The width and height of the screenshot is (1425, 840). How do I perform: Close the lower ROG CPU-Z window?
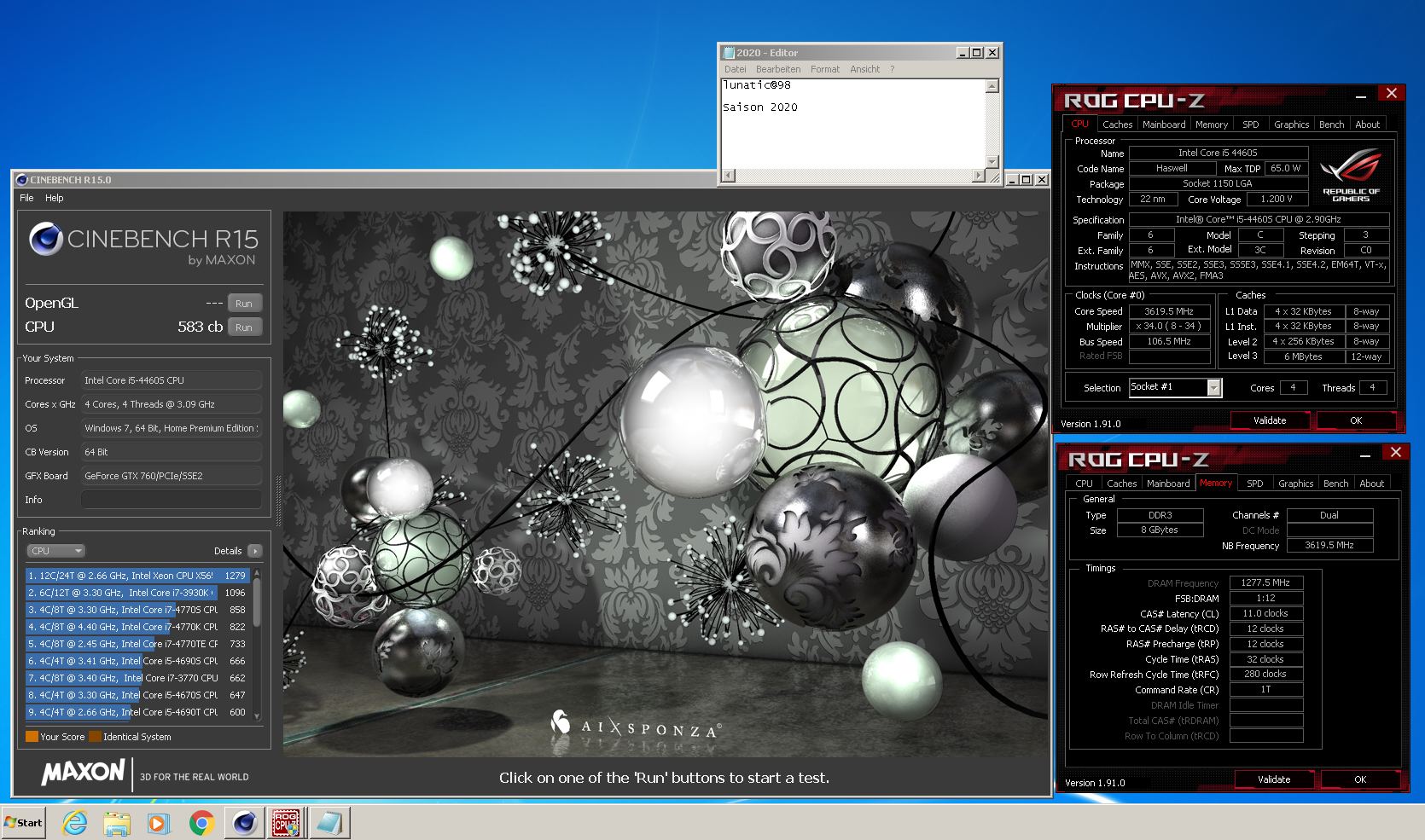(x=1396, y=452)
